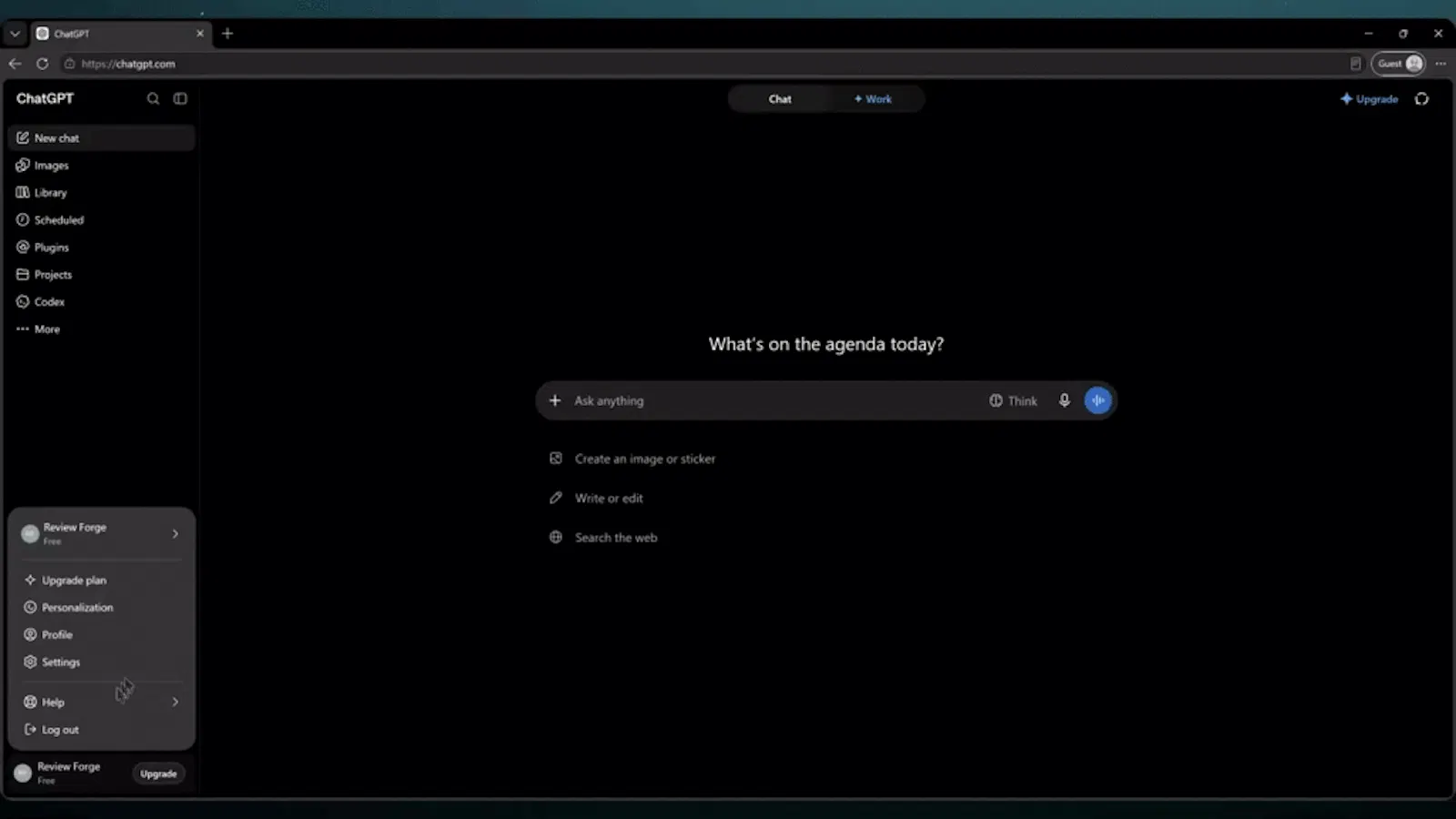Toggle the Think mode button
This screenshot has width=1456, height=819.
1013,400
